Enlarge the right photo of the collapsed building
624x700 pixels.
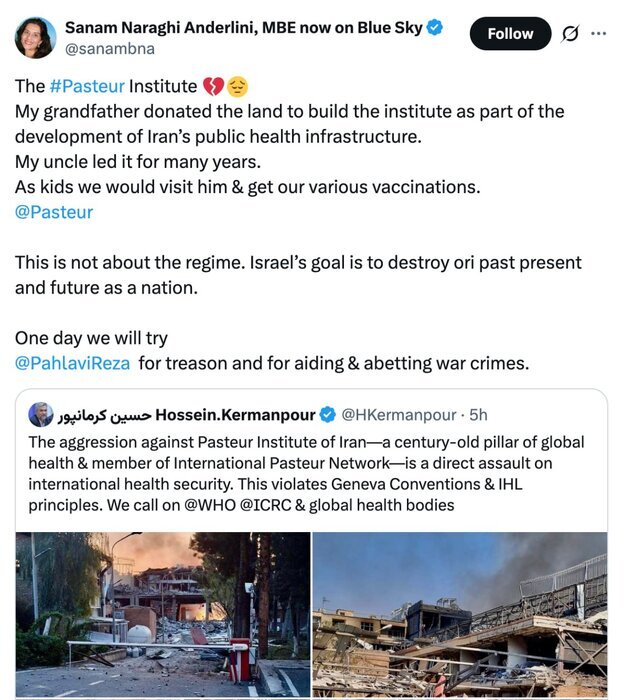point(459,614)
